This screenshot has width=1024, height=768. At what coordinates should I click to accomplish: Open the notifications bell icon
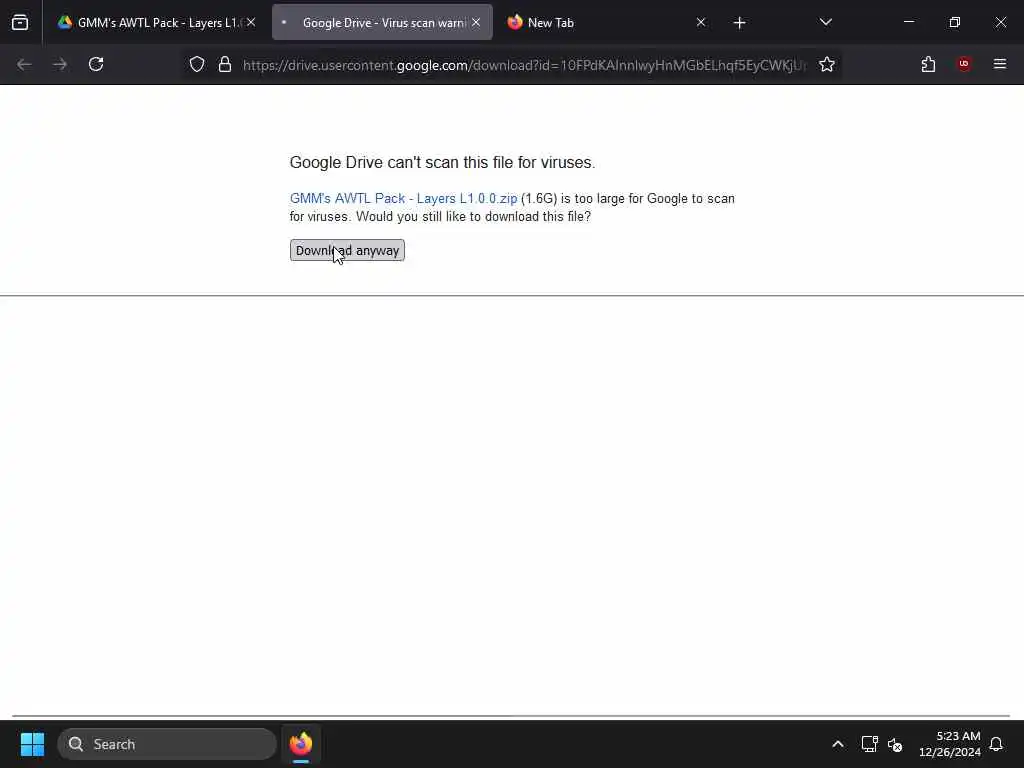[x=996, y=744]
